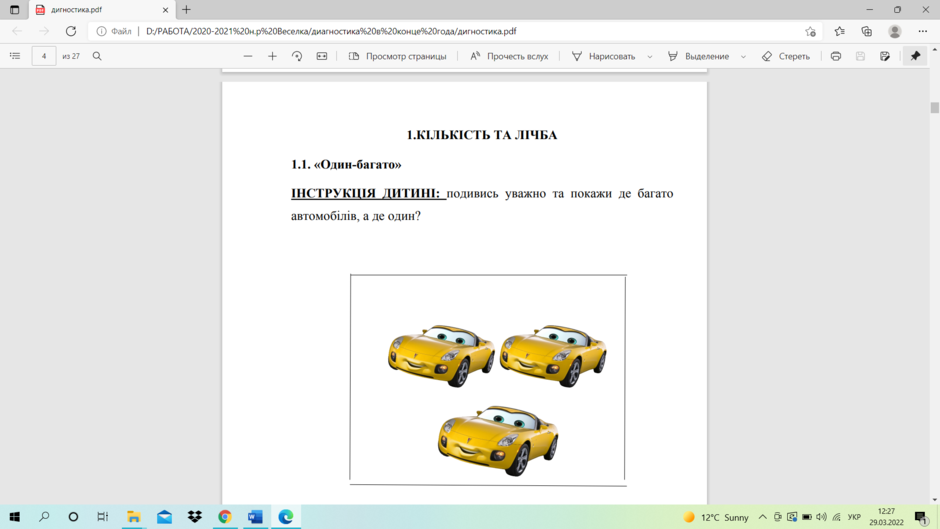Click the Save as icon
The image size is (940, 529).
pyautogui.click(x=885, y=56)
